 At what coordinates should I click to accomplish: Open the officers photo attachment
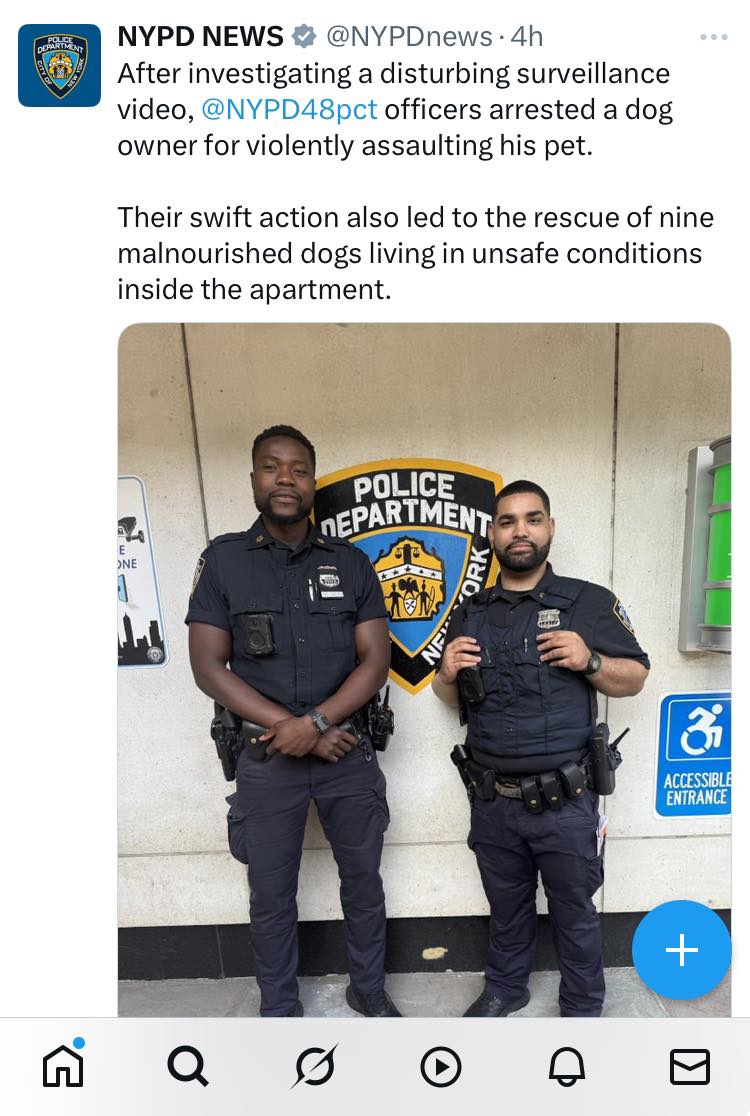click(424, 670)
